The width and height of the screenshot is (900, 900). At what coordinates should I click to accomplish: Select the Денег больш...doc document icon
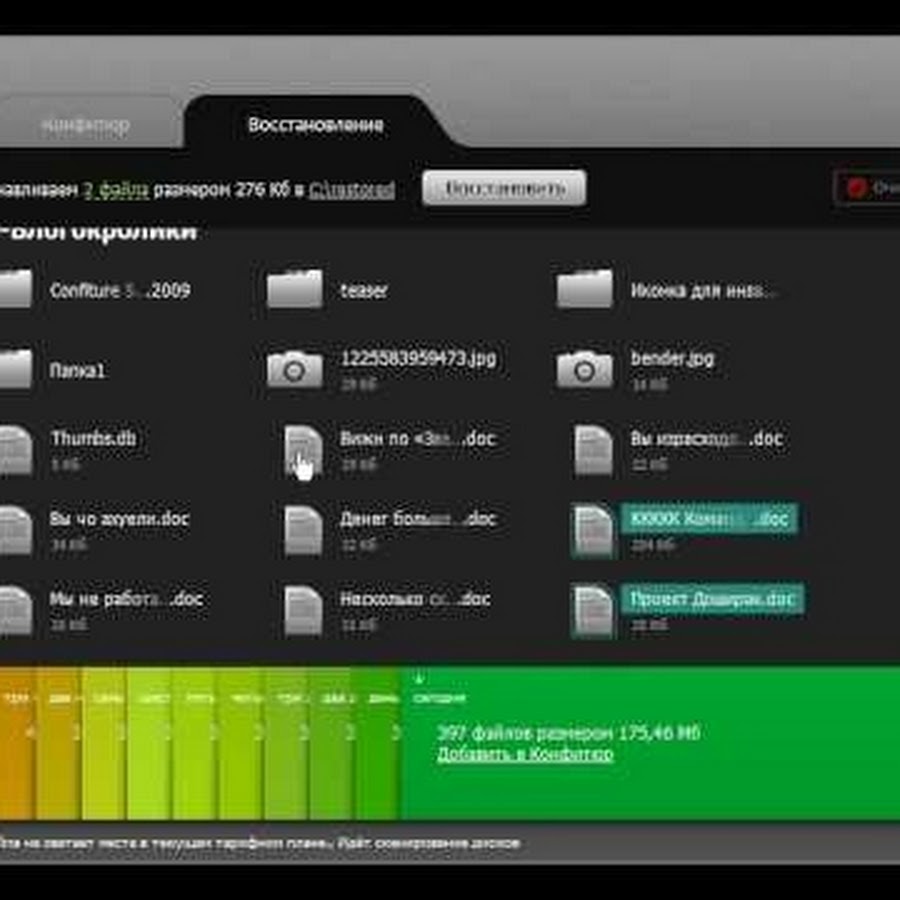click(302, 529)
